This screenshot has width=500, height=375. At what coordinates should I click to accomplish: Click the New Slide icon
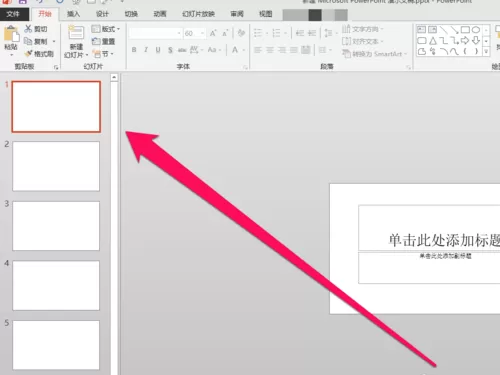[x=76, y=33]
